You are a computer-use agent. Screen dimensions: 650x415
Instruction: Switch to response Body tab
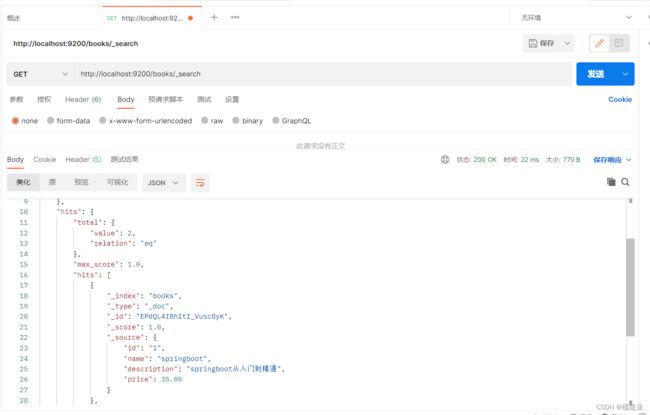[15, 160]
